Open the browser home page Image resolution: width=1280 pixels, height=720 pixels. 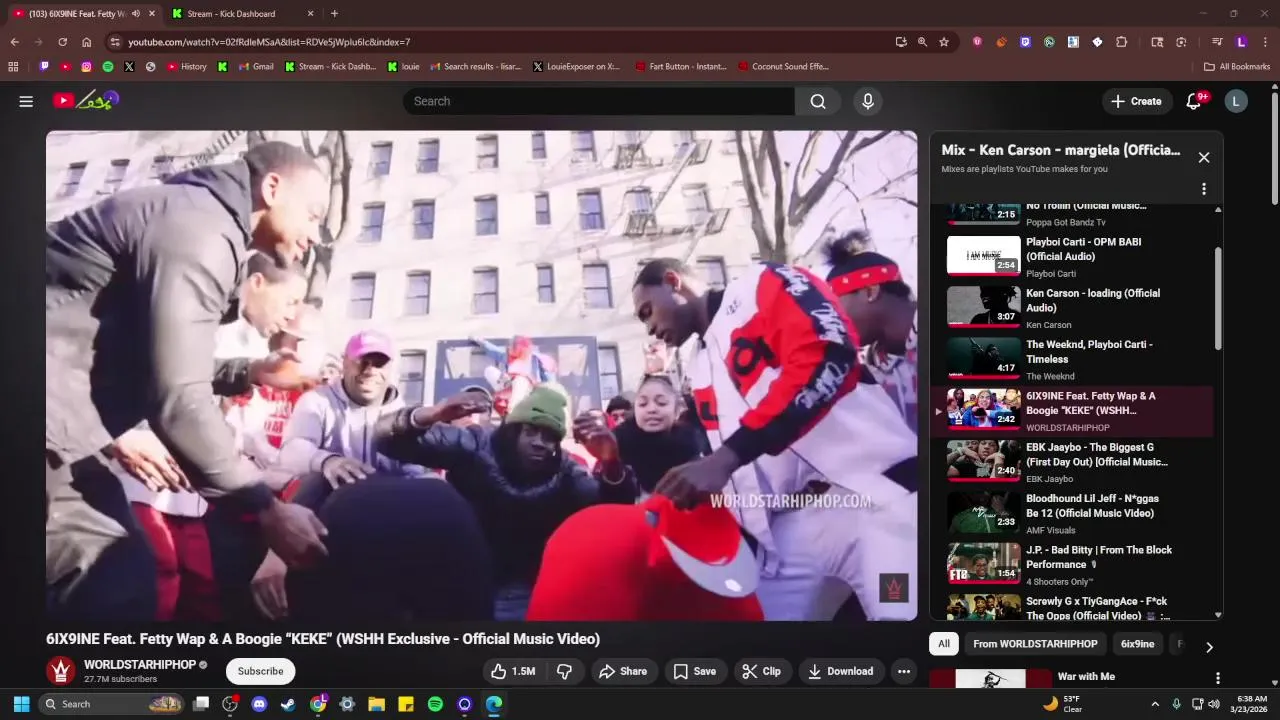click(87, 42)
